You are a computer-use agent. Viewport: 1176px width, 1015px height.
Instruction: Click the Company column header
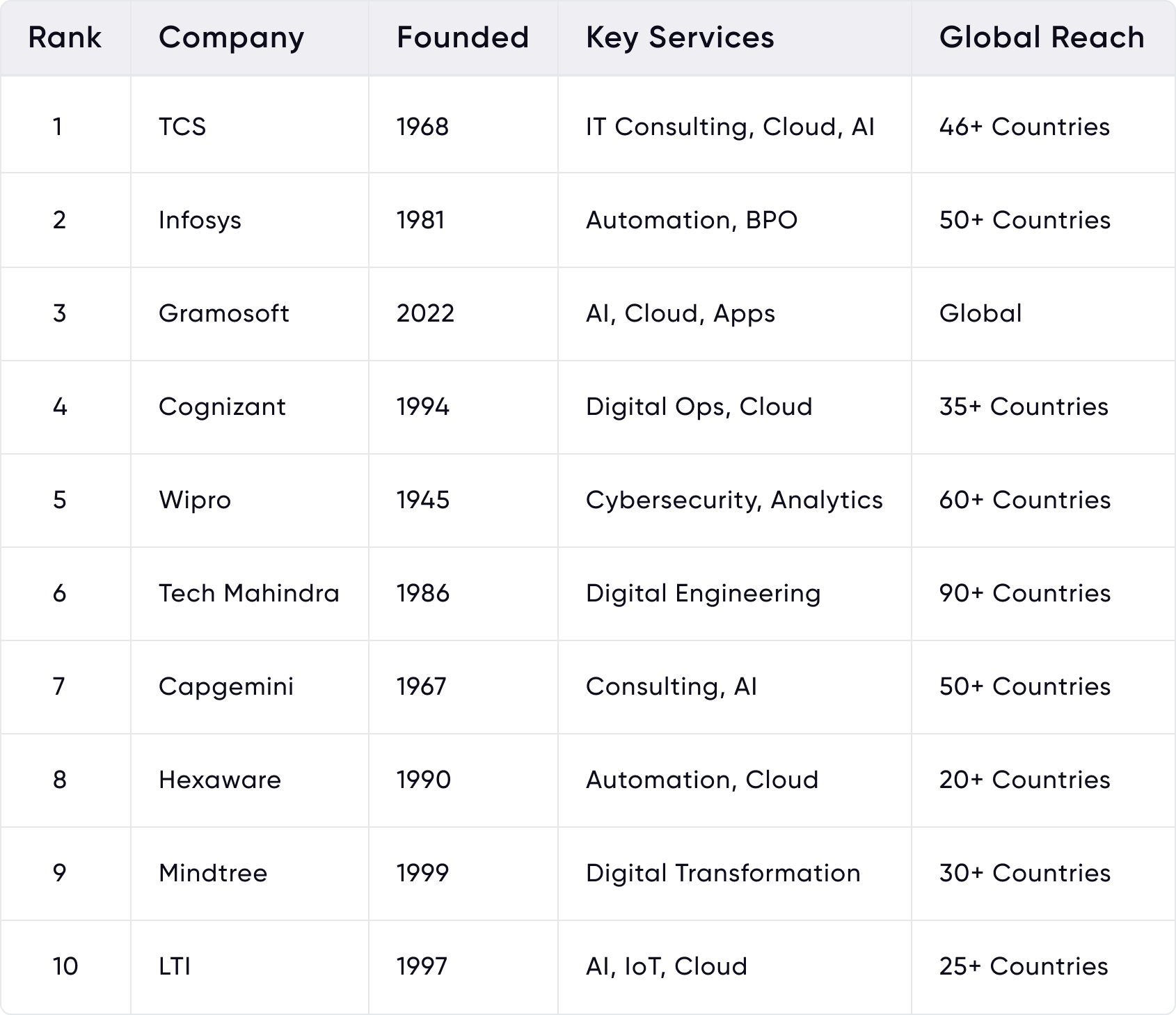pyautogui.click(x=231, y=38)
